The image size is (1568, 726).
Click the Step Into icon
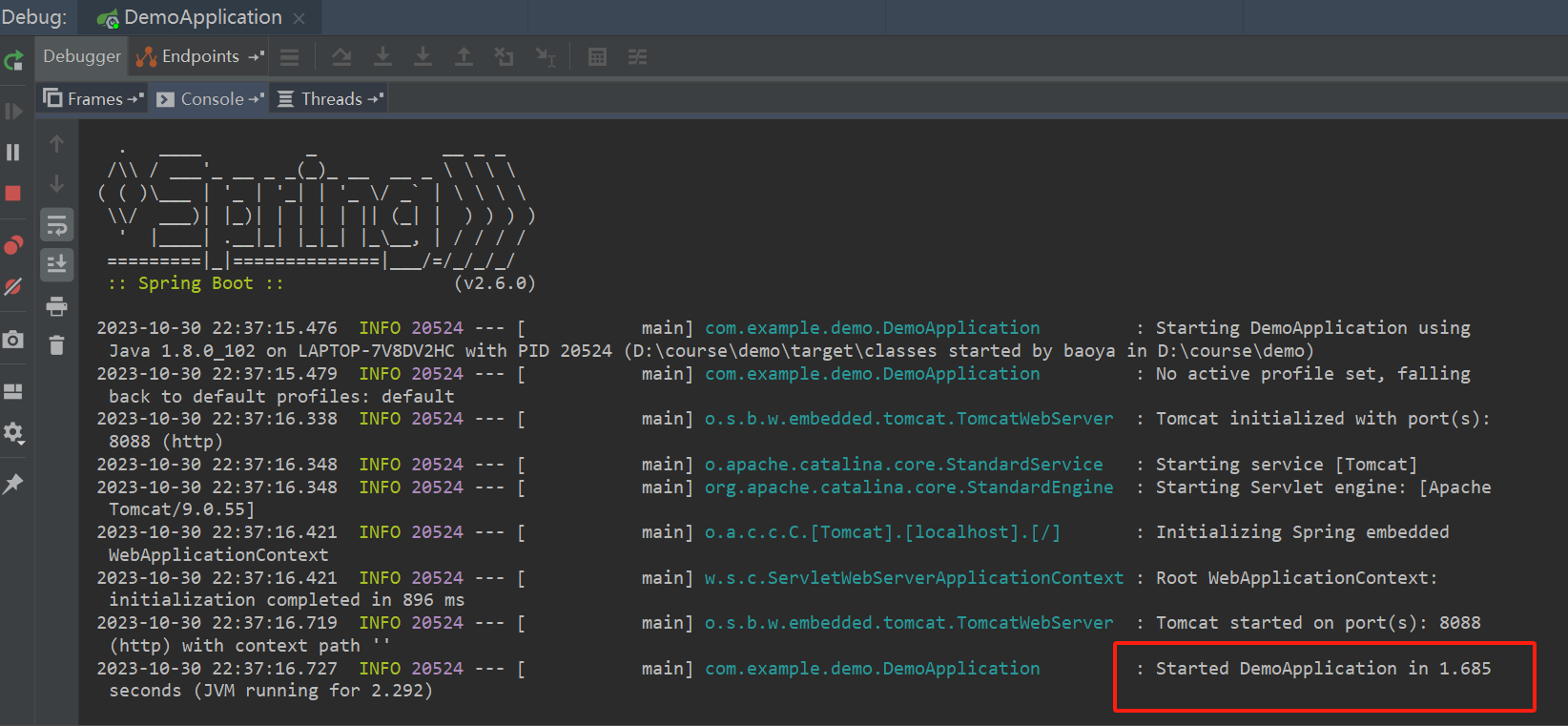382,57
